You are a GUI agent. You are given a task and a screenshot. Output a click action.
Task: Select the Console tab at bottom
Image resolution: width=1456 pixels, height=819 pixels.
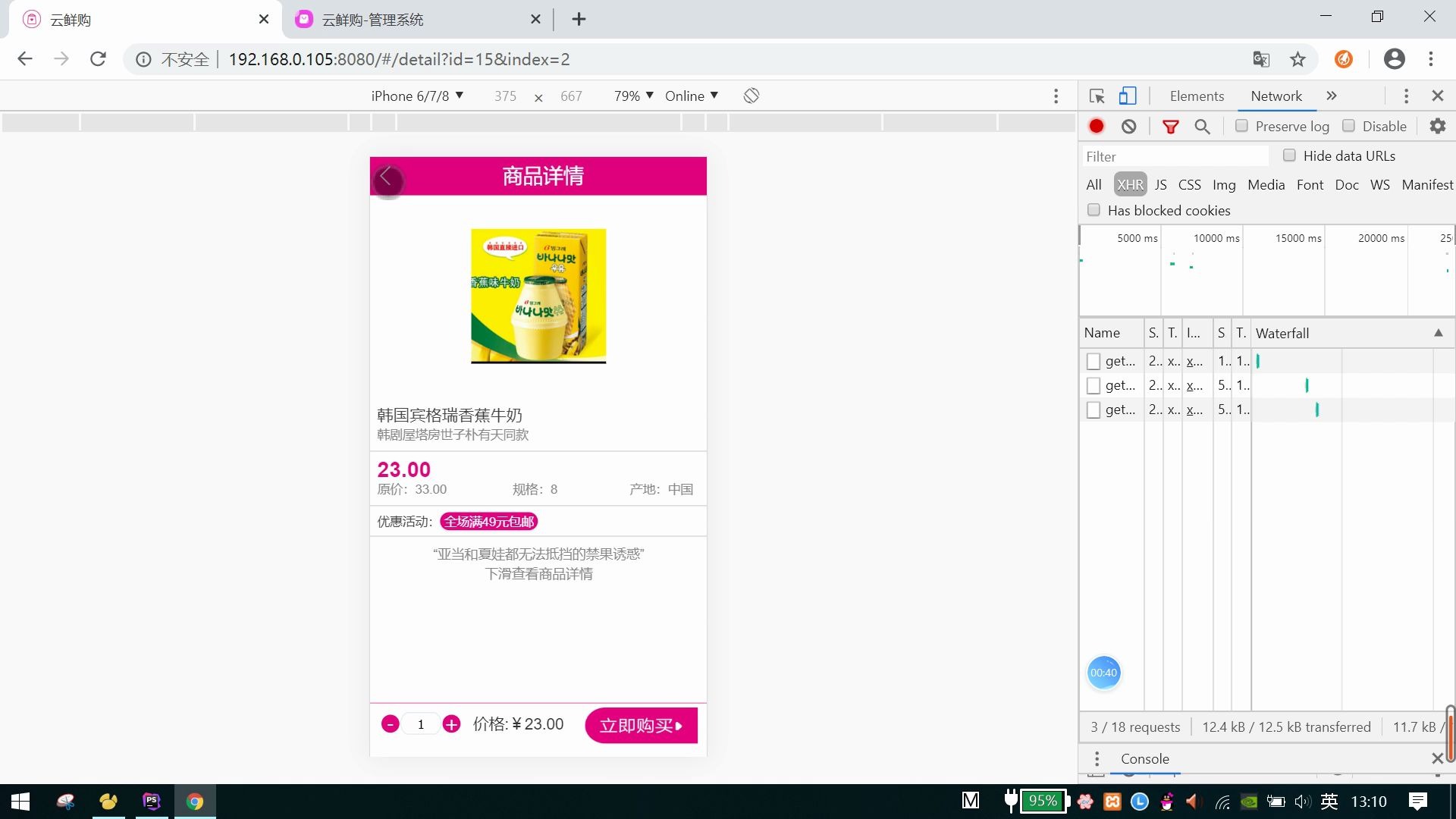[1144, 758]
